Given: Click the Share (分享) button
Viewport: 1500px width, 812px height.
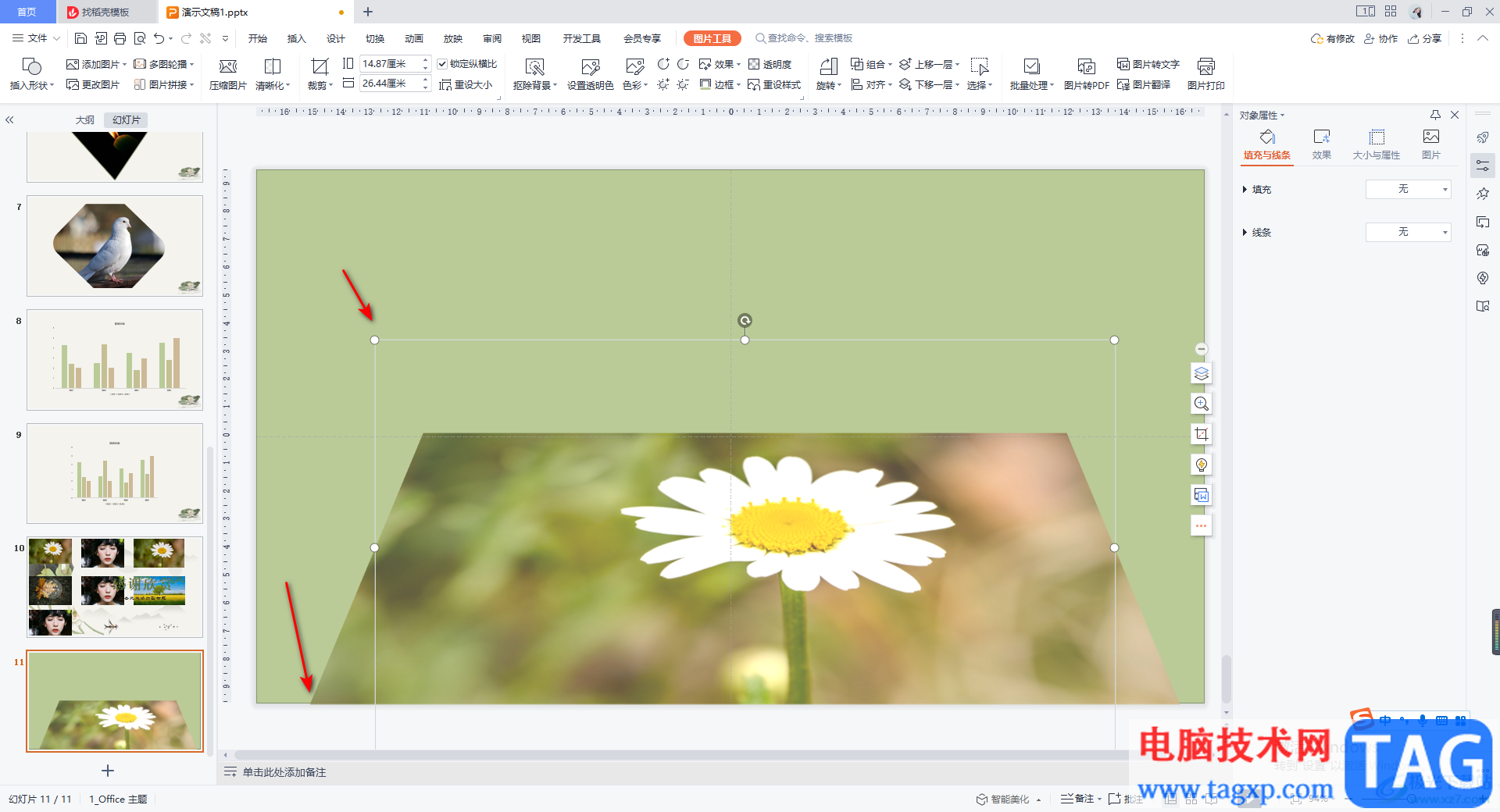Looking at the screenshot, I should coord(1425,38).
